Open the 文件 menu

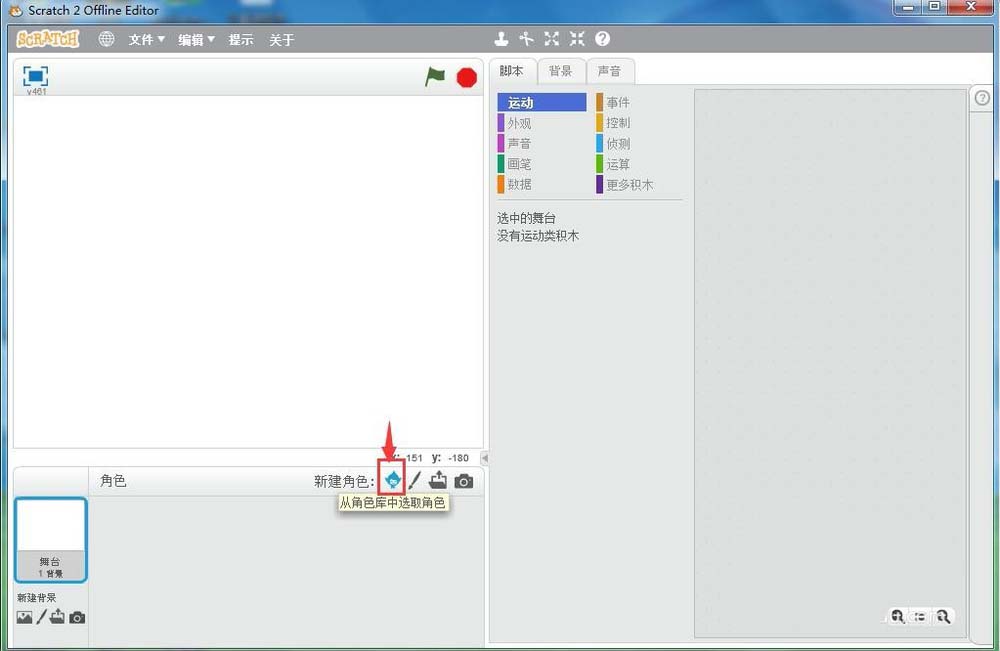pos(143,39)
